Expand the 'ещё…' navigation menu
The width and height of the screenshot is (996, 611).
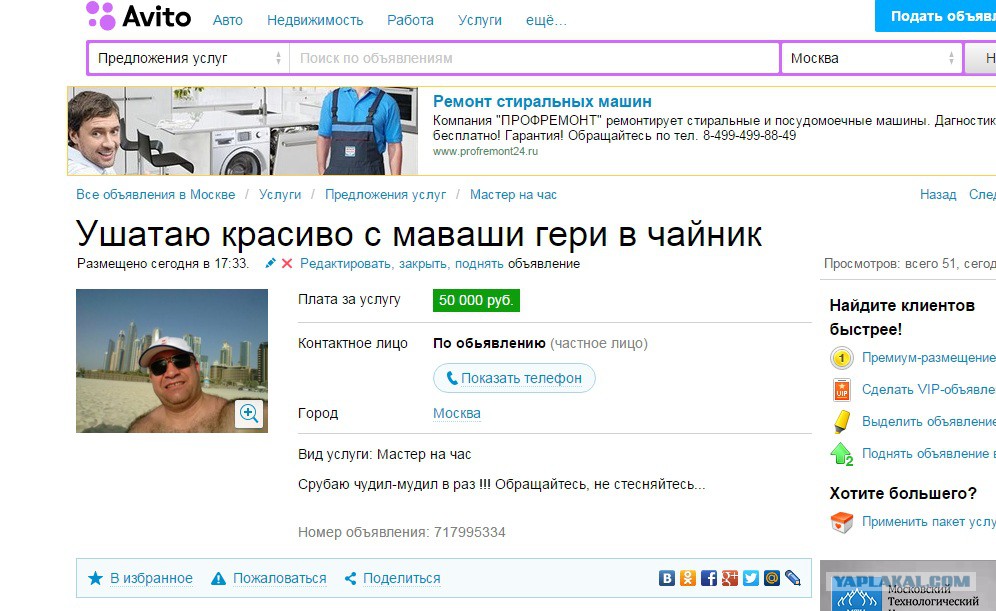pyautogui.click(x=546, y=20)
